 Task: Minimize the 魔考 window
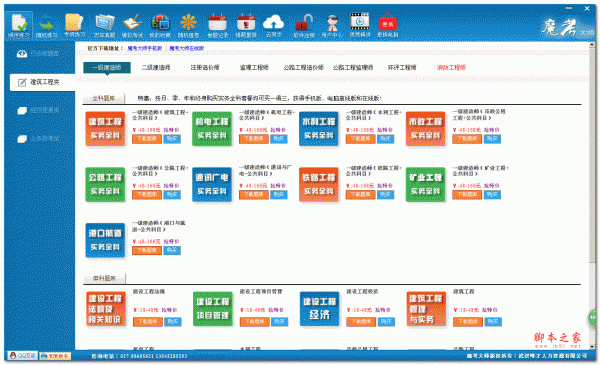(x=569, y=8)
